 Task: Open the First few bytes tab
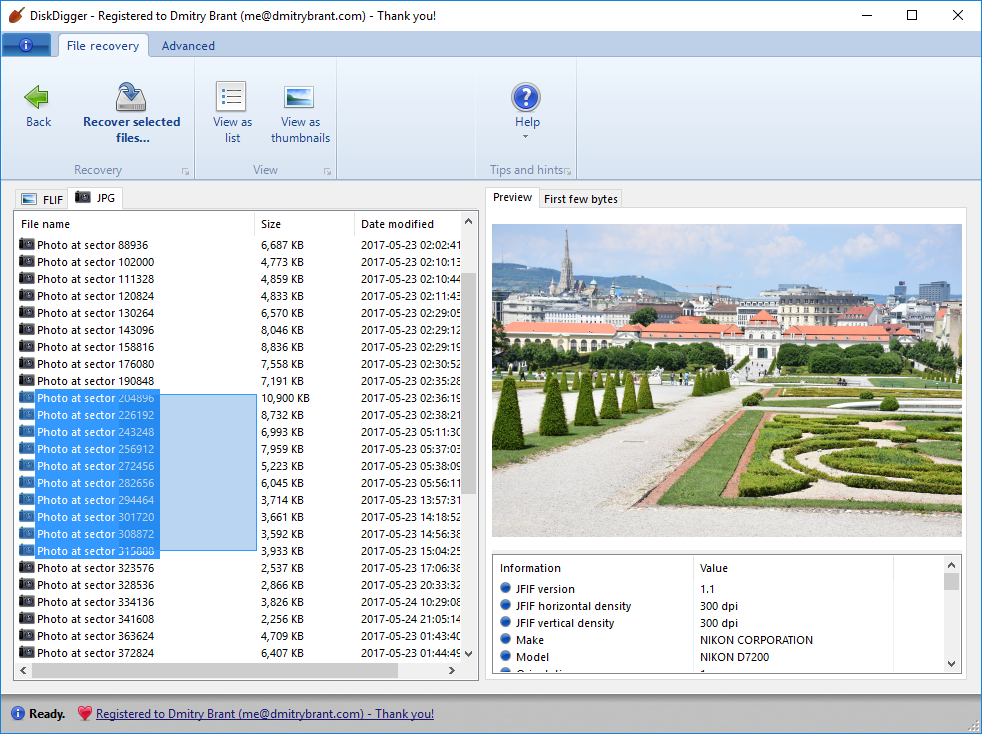tap(581, 199)
